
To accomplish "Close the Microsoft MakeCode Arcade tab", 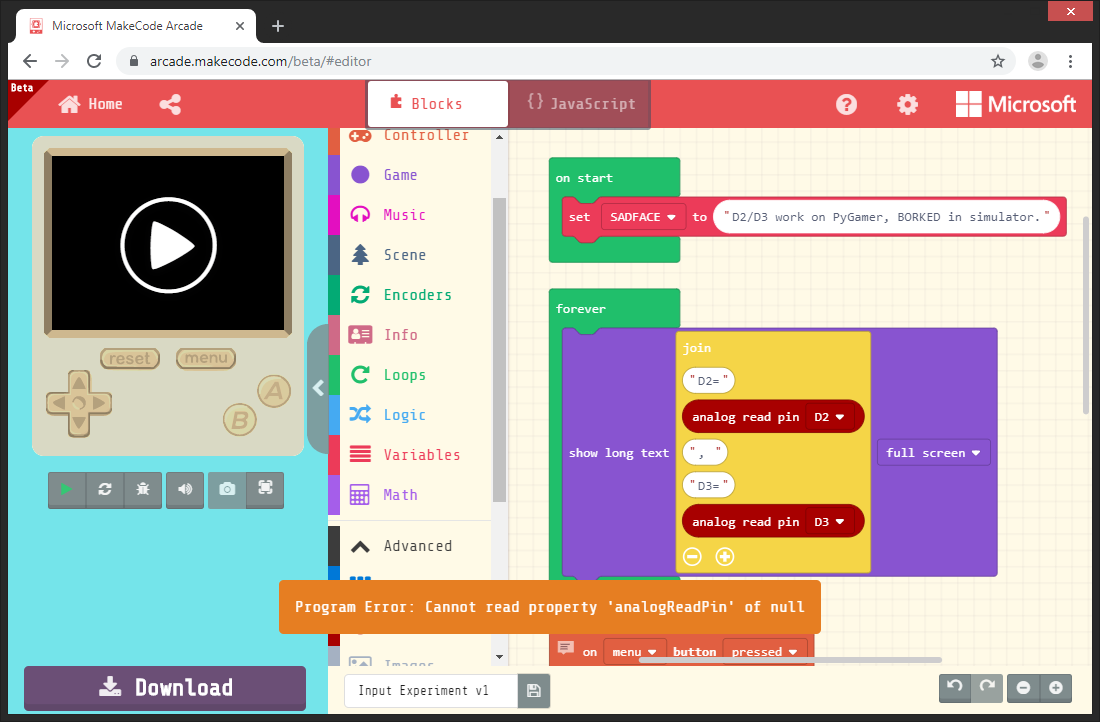I will click(240, 26).
